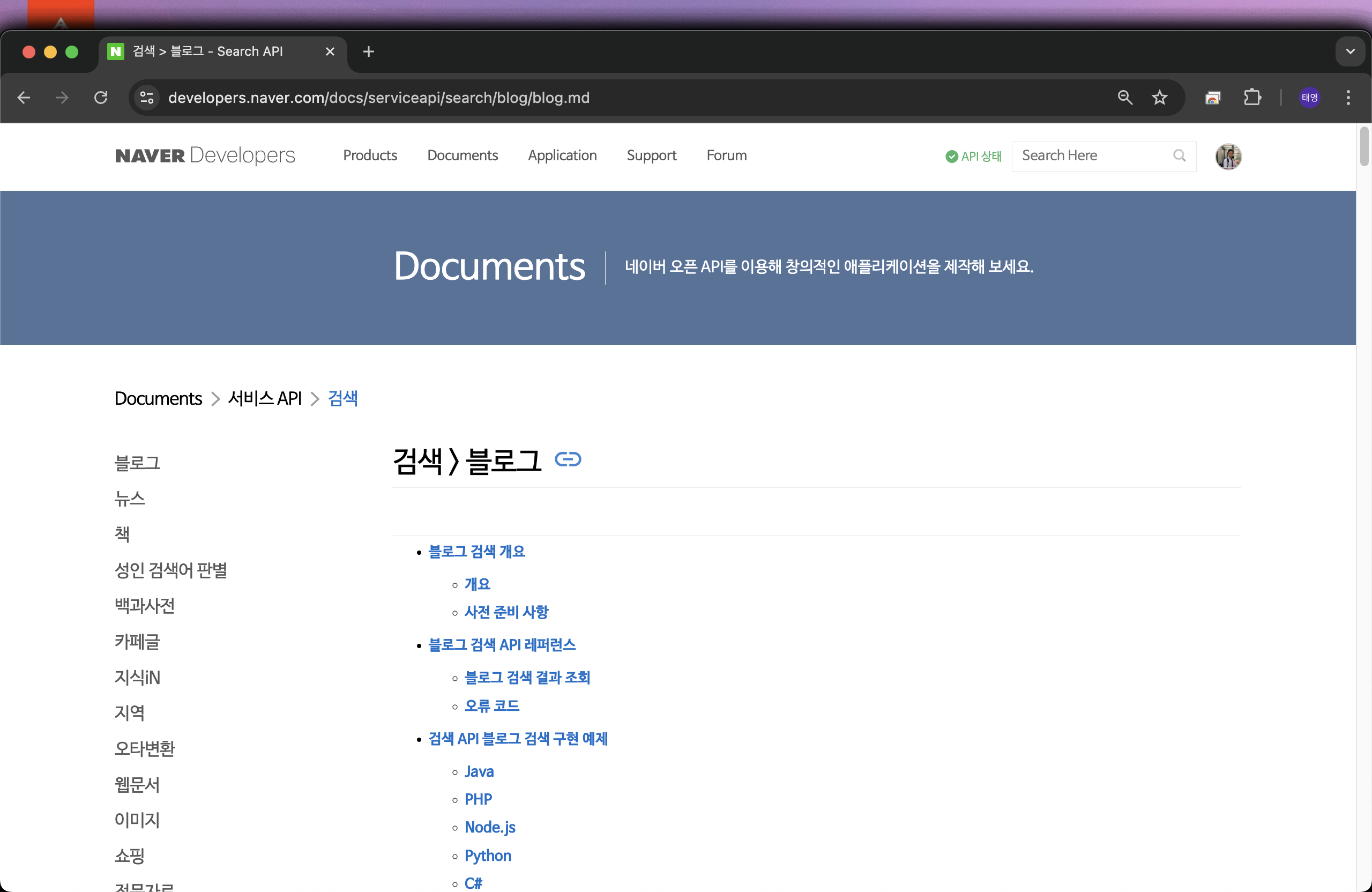Viewport: 1372px width, 892px height.
Task: Select 블로그 in the sidebar
Action: point(137,463)
